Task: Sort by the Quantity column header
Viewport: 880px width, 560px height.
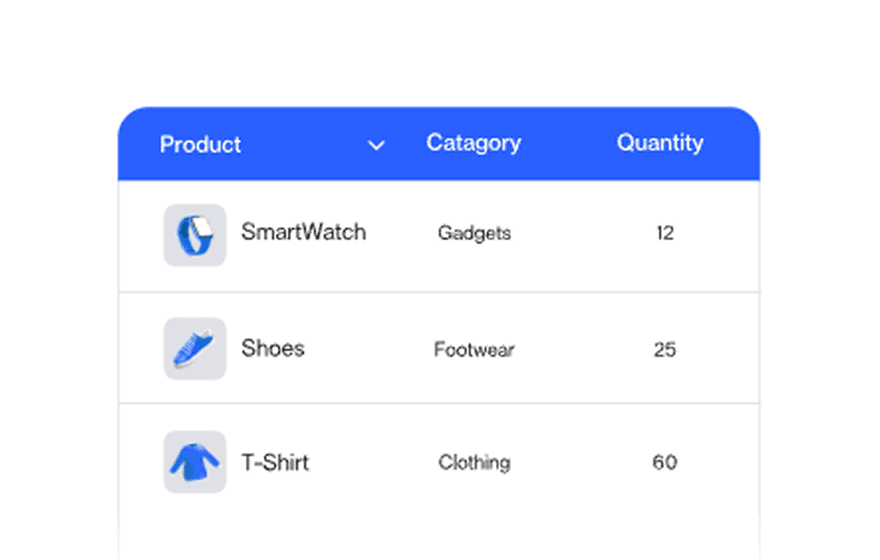Action: 660,143
